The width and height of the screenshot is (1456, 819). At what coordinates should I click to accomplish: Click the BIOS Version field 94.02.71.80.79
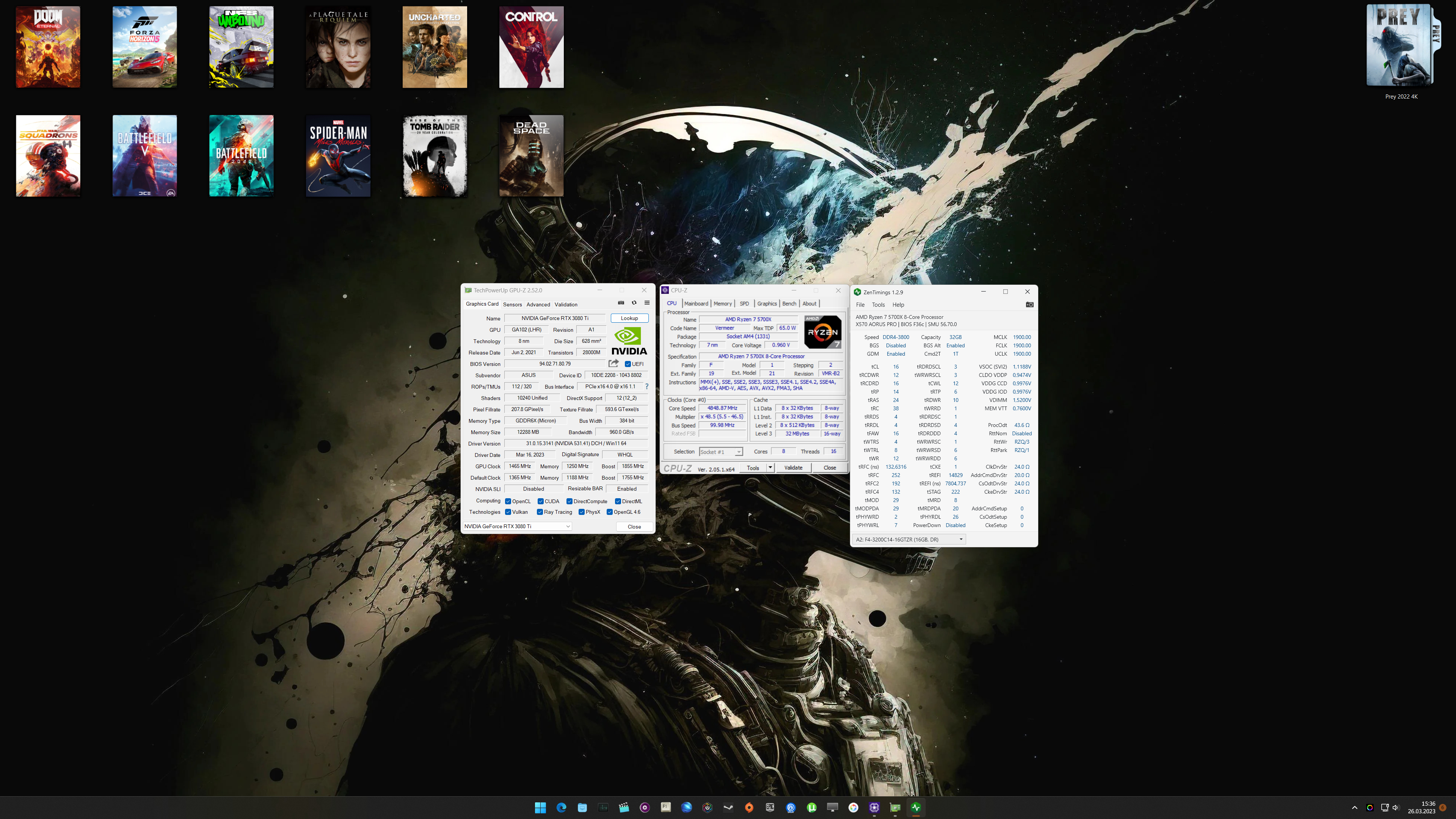[554, 364]
